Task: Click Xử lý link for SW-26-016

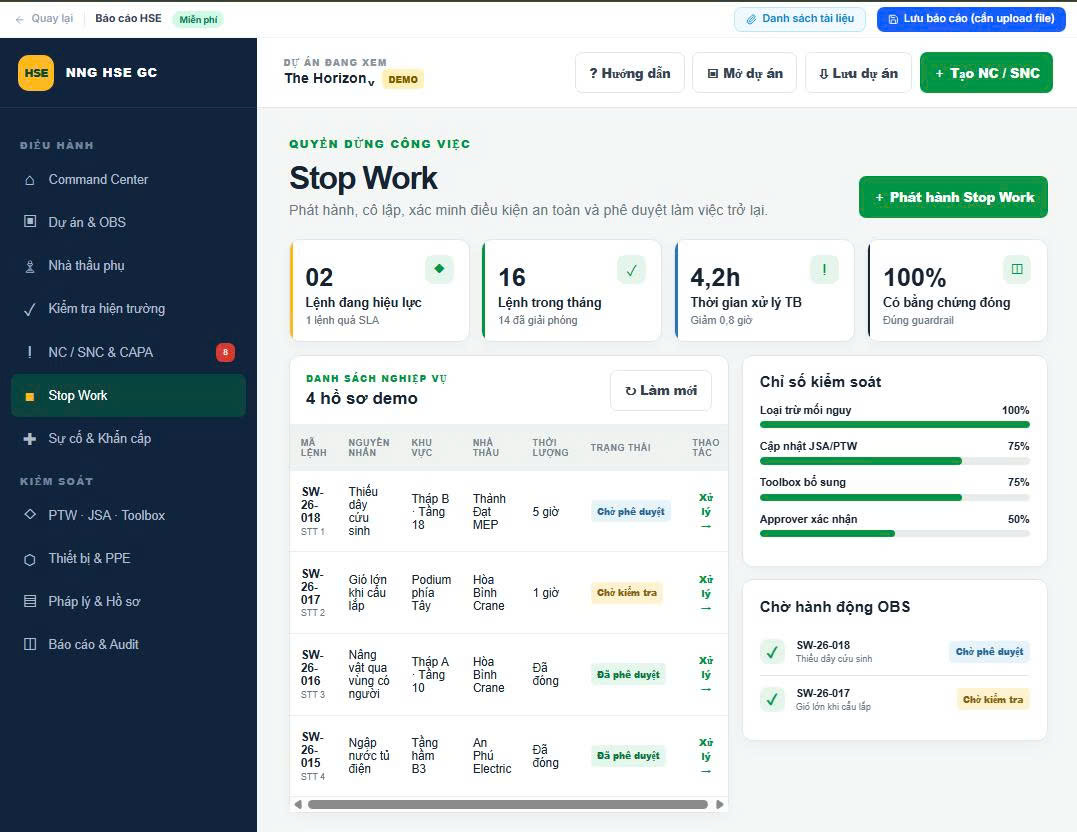Action: pos(706,675)
